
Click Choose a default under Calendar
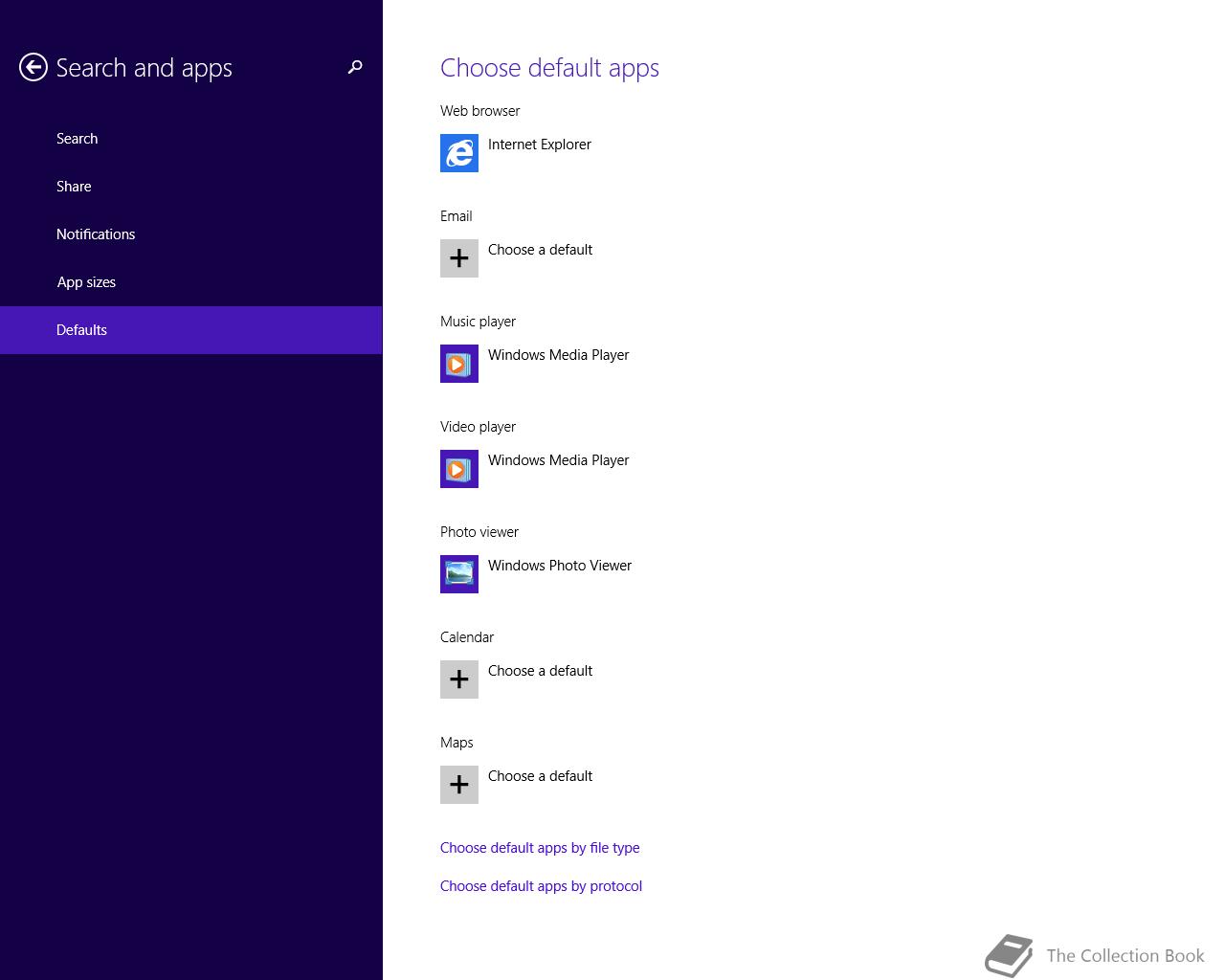pyautogui.click(x=540, y=671)
